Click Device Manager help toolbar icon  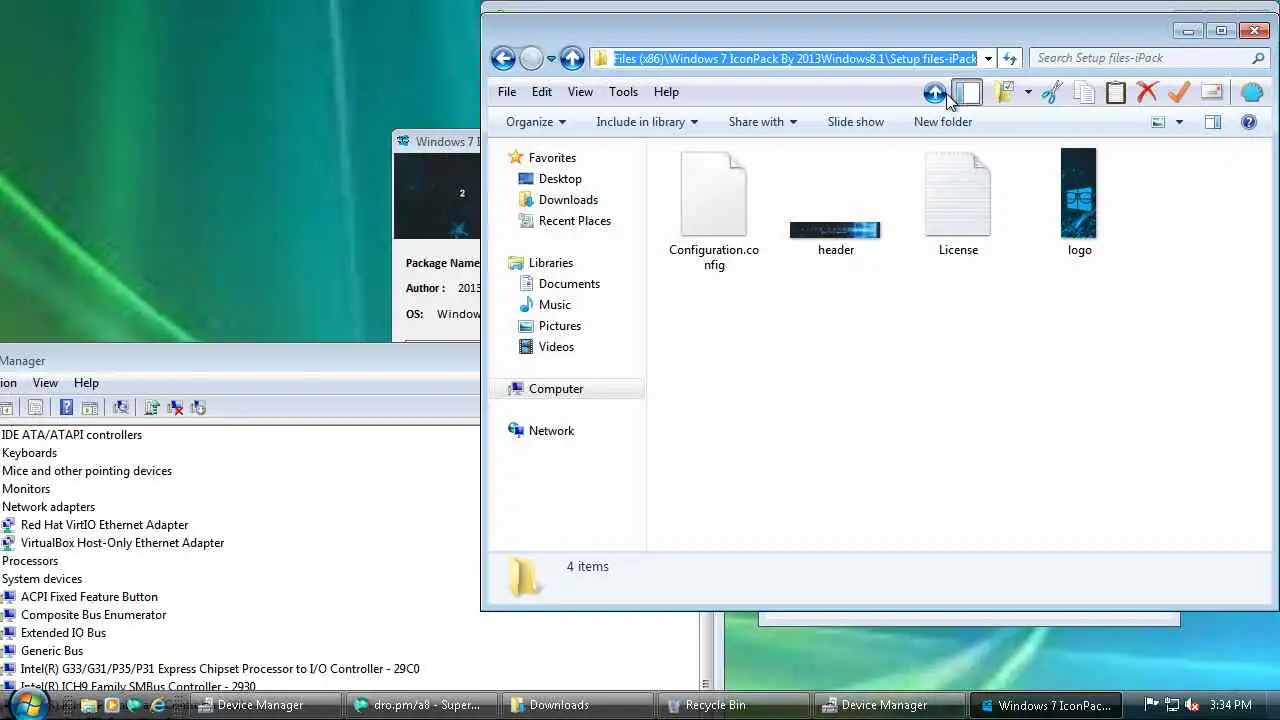click(x=66, y=407)
